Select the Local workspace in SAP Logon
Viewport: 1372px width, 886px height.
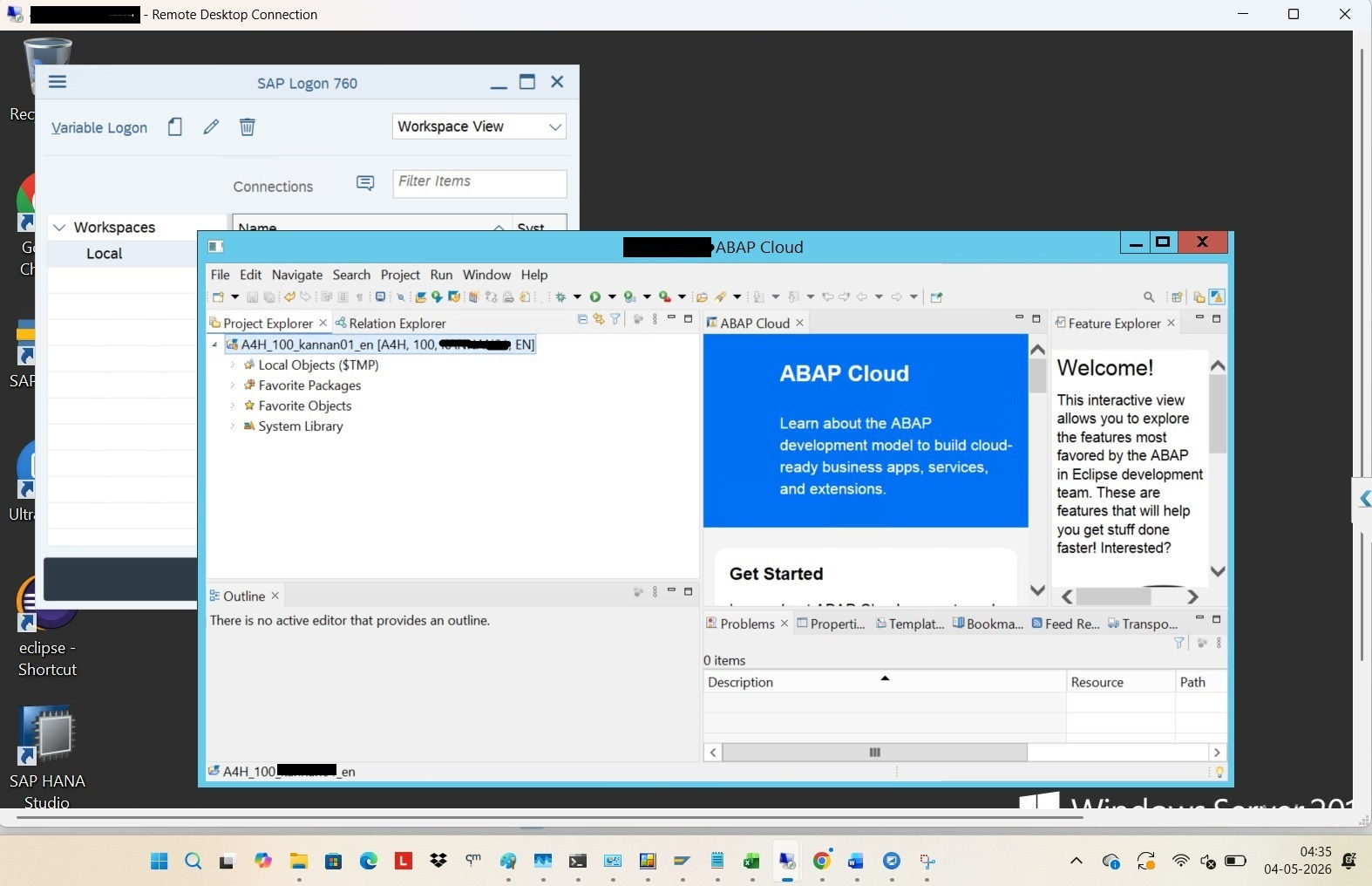point(104,254)
